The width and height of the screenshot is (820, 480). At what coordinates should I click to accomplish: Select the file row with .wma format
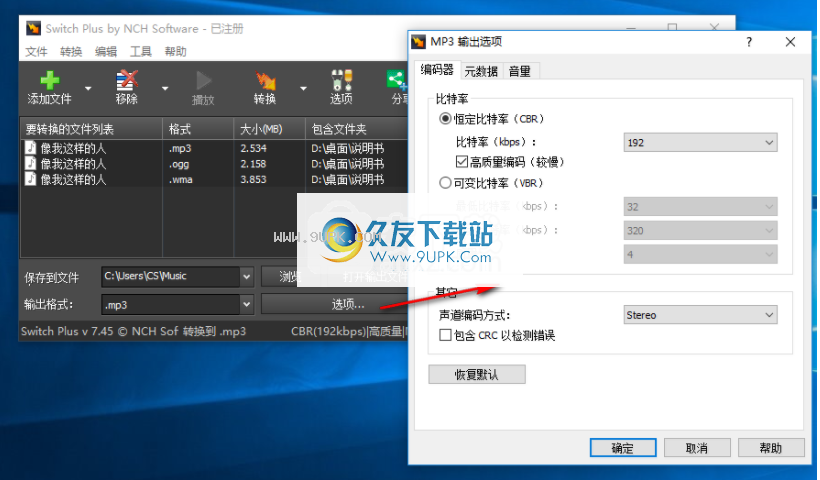214,179
